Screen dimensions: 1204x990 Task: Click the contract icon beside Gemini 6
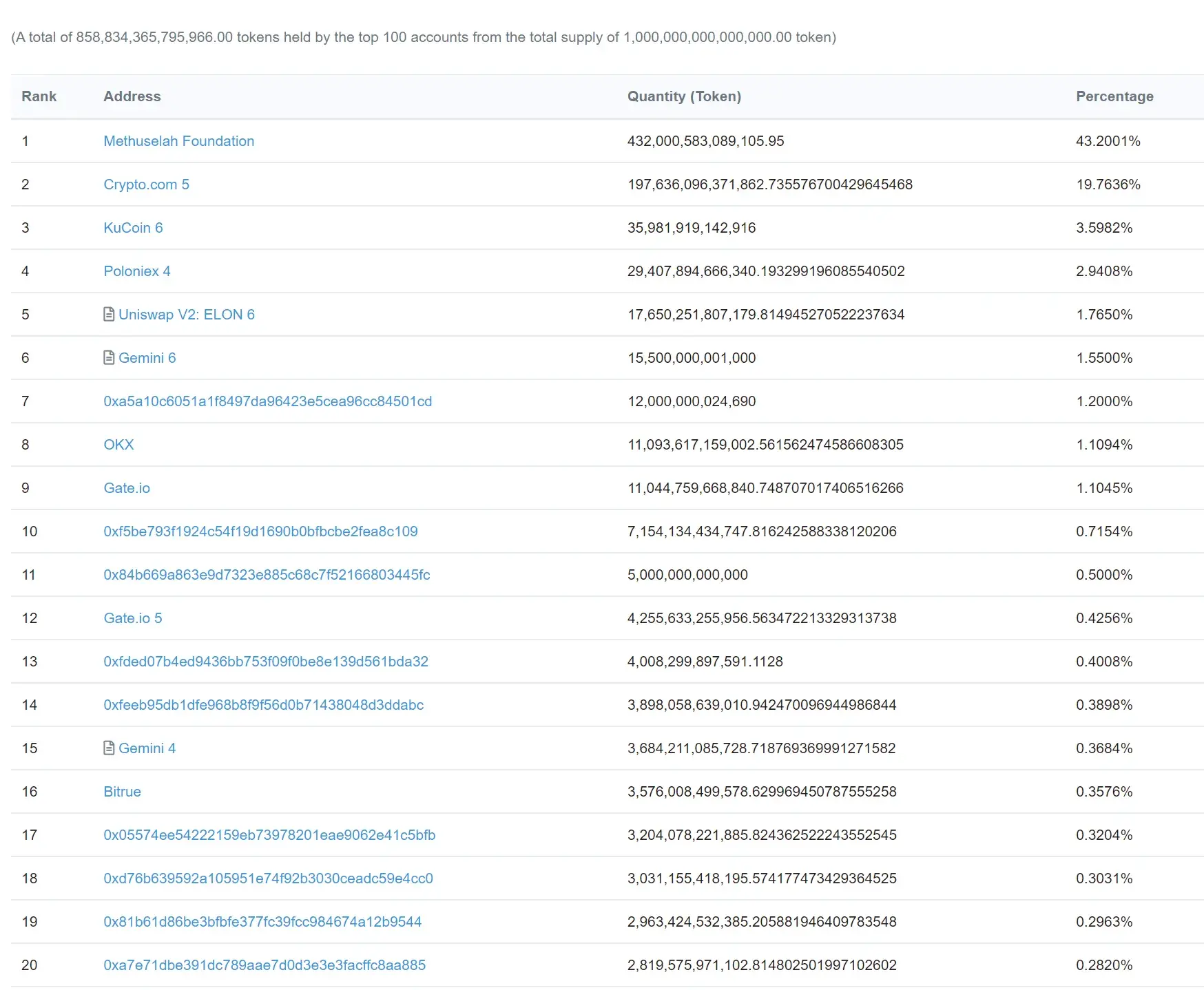(x=109, y=358)
